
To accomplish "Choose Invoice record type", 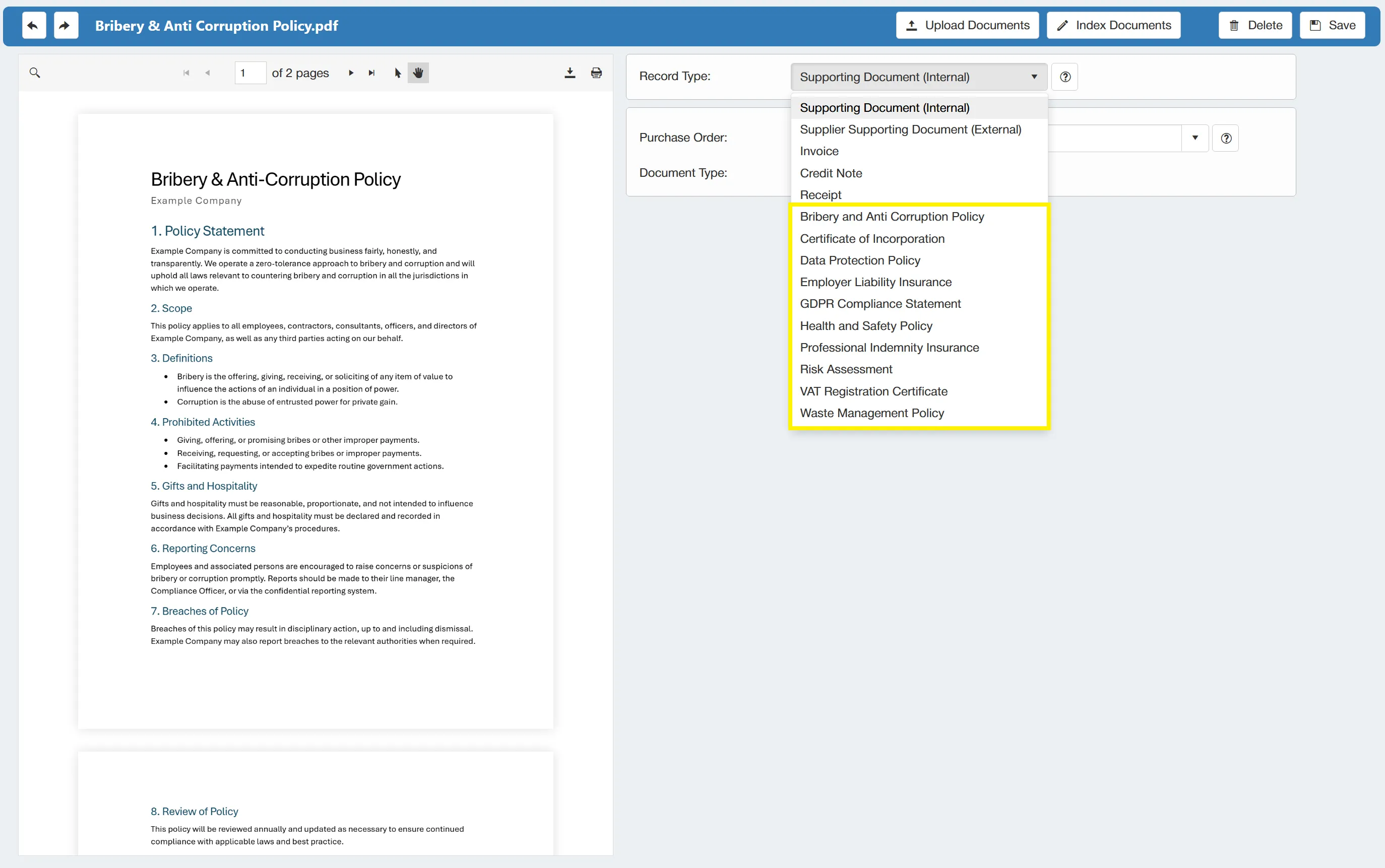I will 919,152.
